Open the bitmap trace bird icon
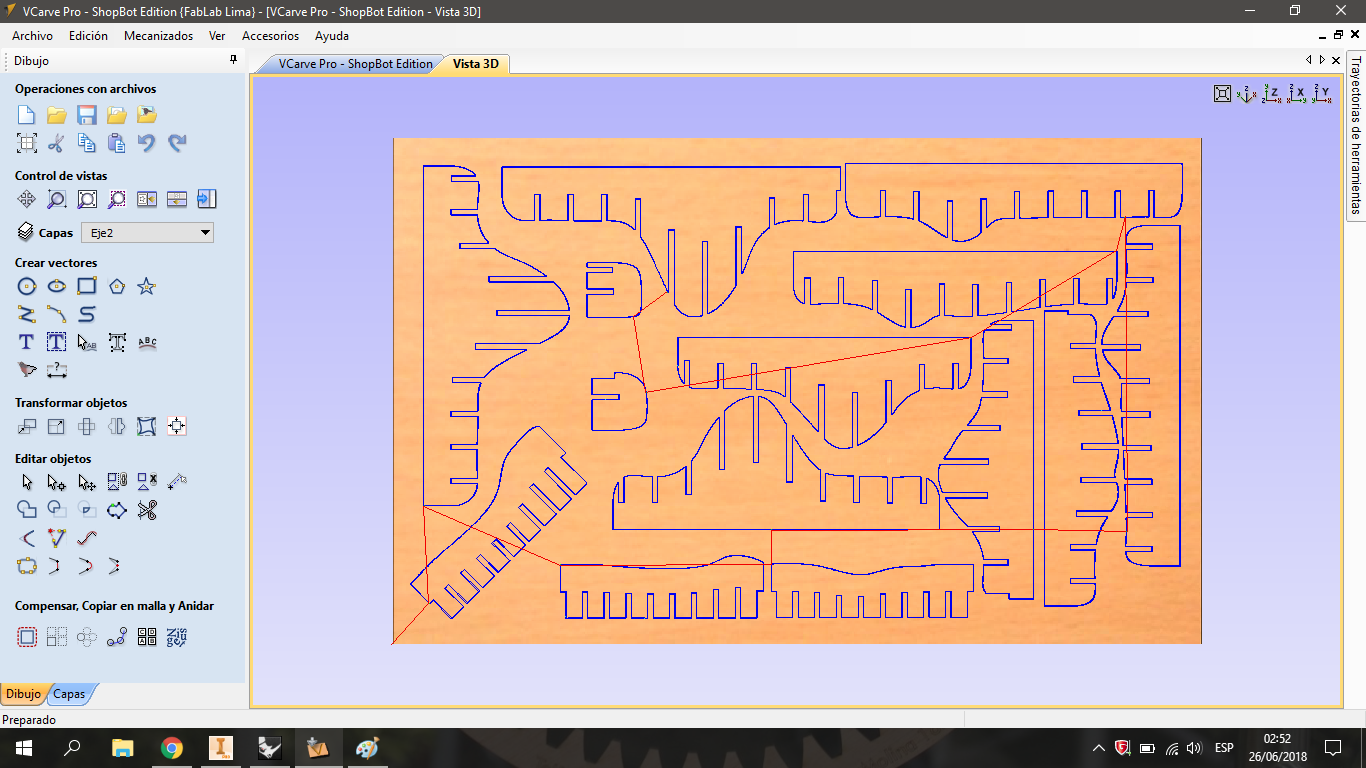 tap(27, 370)
